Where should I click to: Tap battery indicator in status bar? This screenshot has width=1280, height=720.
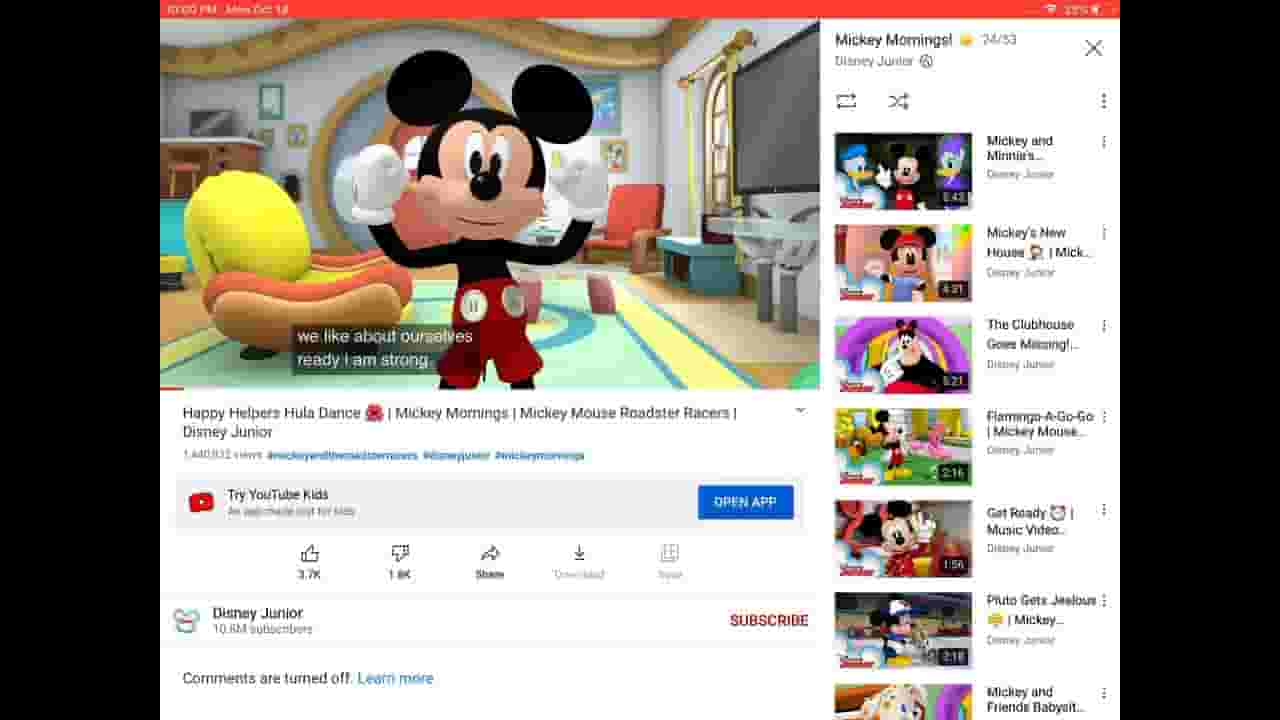pyautogui.click(x=1096, y=9)
